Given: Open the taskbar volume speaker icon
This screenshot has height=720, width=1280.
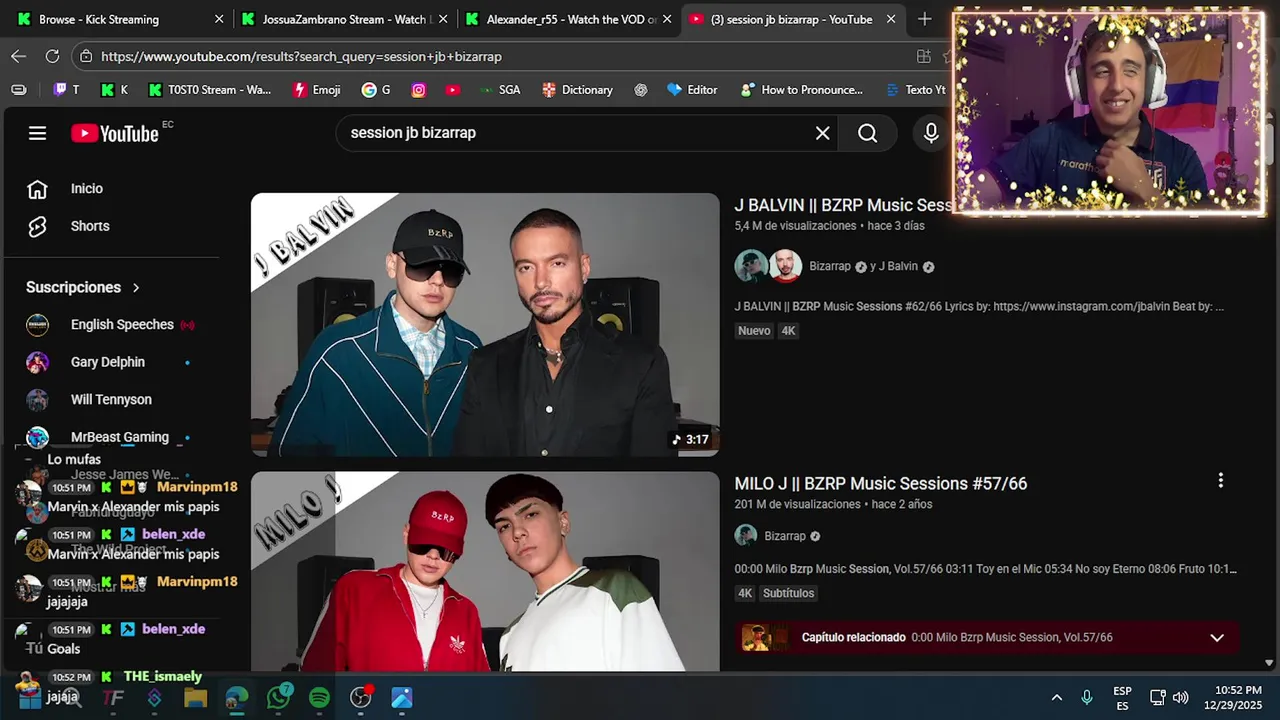Looking at the screenshot, I should (1181, 698).
